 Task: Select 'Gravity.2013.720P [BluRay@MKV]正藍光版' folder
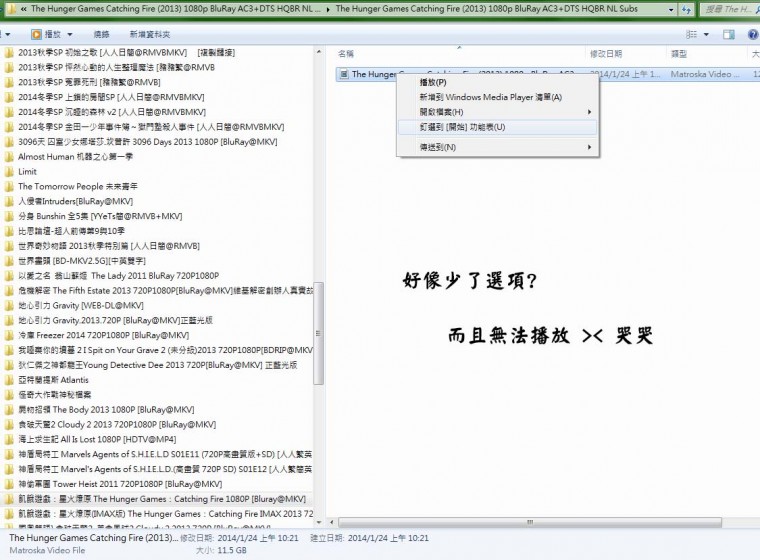(115, 320)
